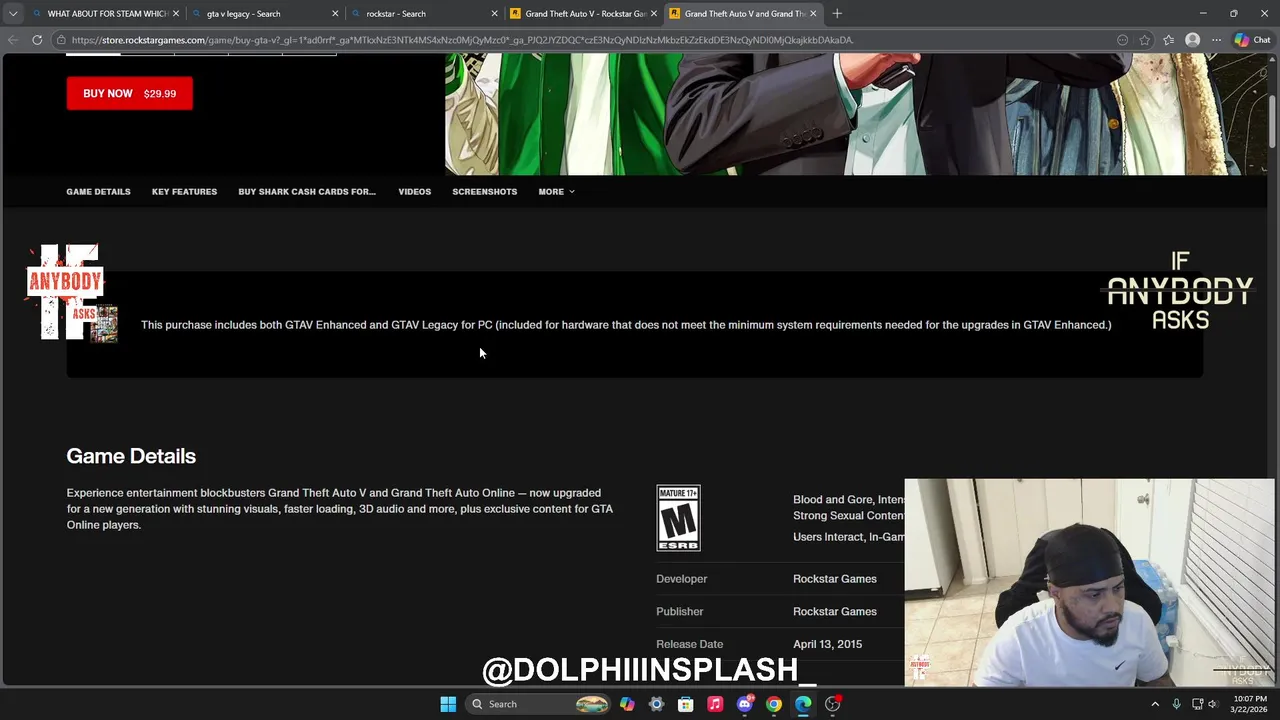Jump to Key Features section
This screenshot has width=1280, height=720.
point(184,191)
